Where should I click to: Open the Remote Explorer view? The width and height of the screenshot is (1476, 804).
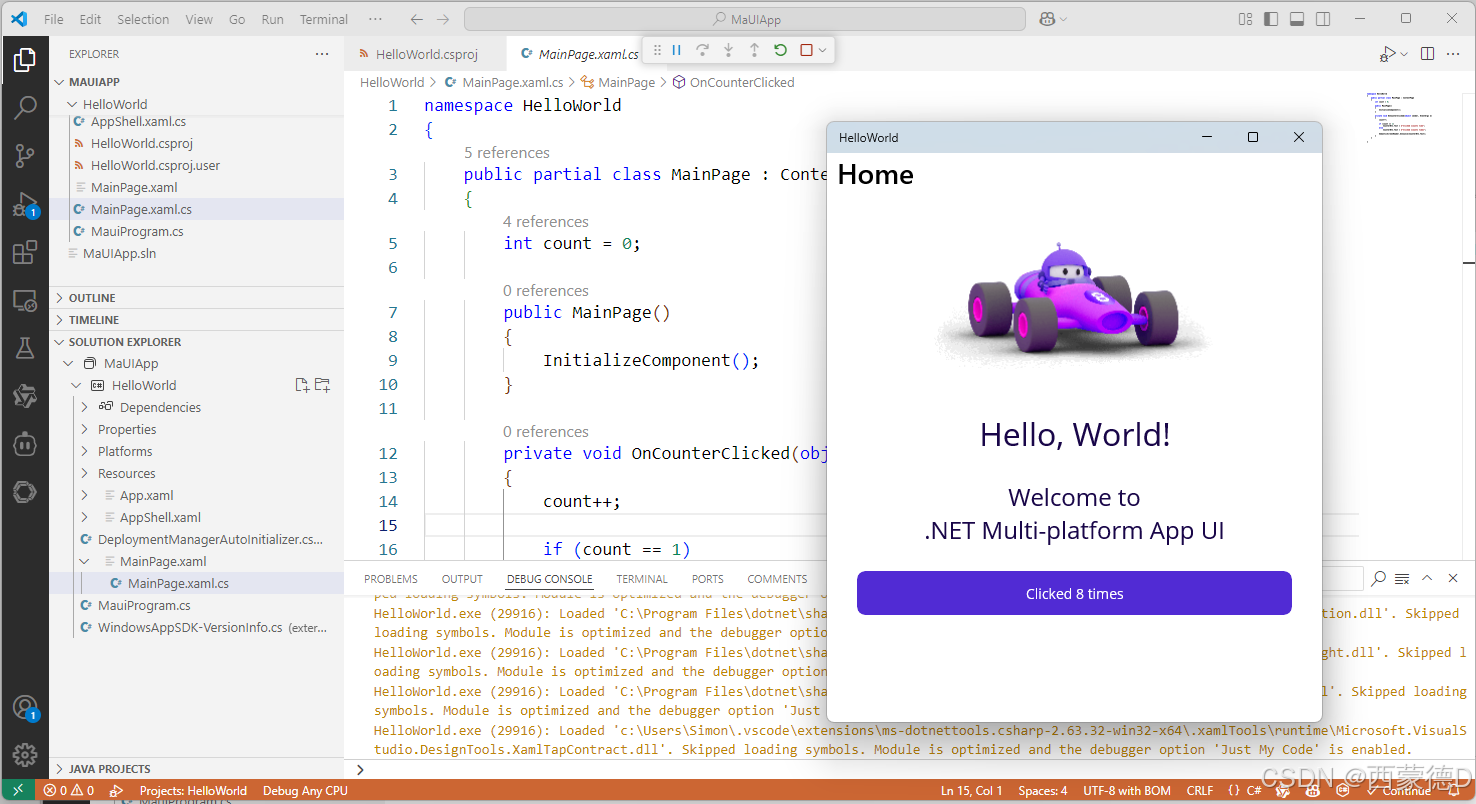[x=25, y=300]
